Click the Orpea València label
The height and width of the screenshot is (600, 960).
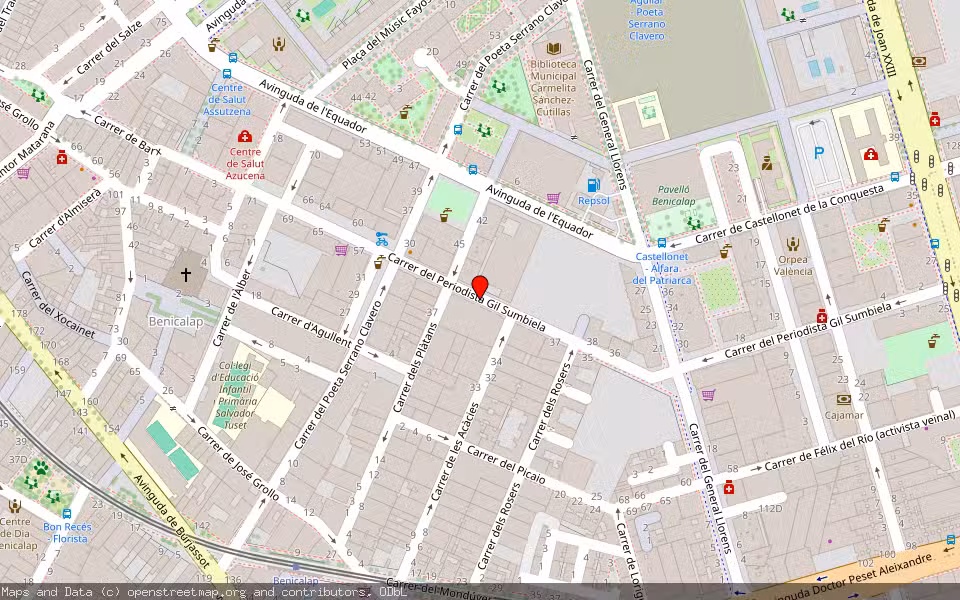(x=793, y=266)
